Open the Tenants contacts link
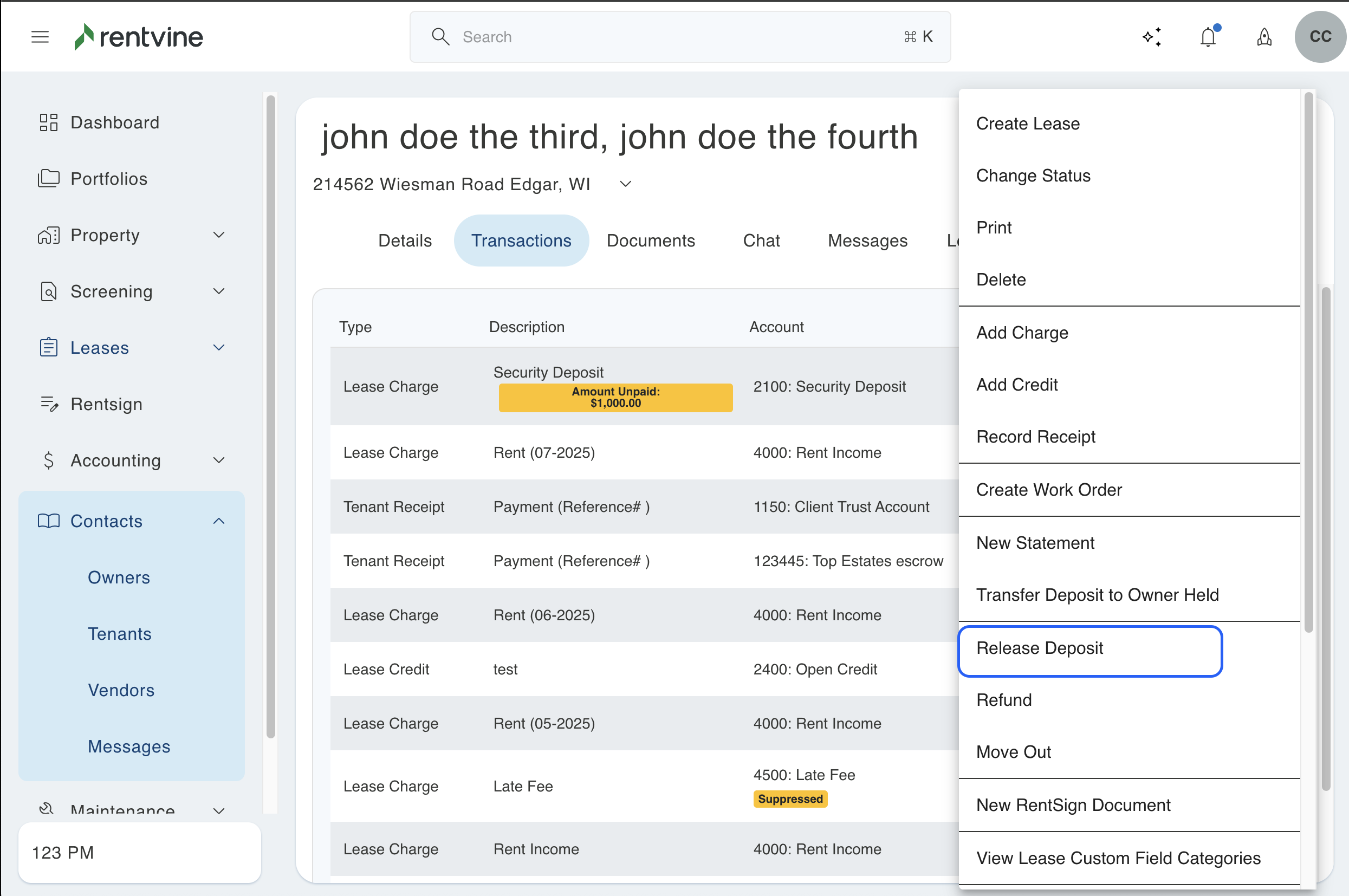Screen dimensions: 1349x896 [119, 634]
